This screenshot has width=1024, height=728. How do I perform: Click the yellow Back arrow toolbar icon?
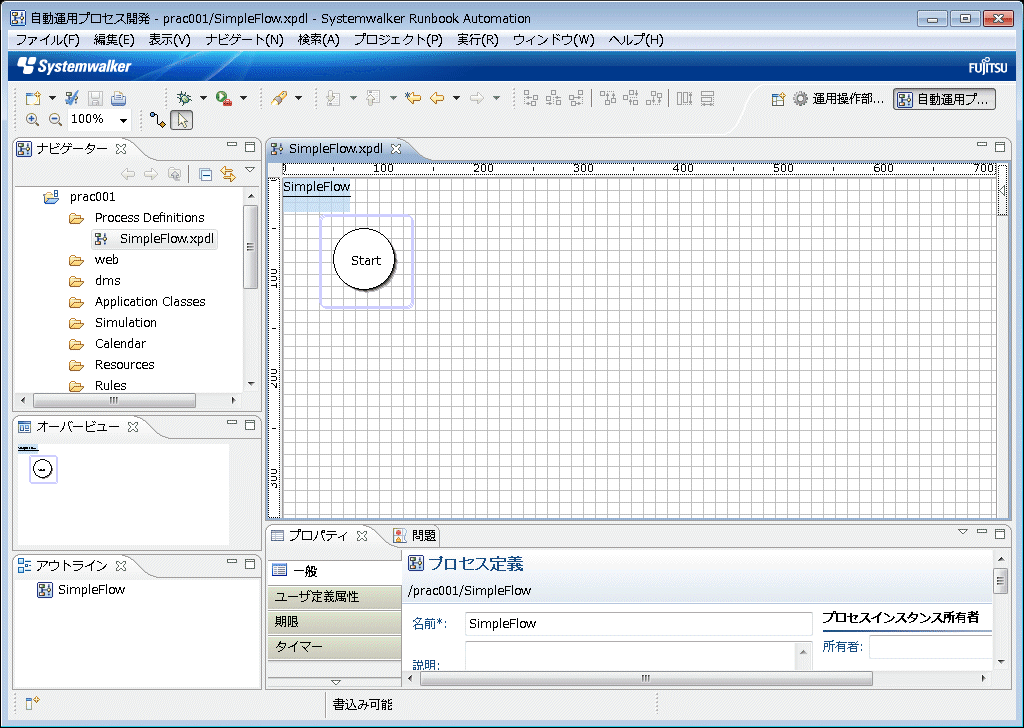[437, 99]
